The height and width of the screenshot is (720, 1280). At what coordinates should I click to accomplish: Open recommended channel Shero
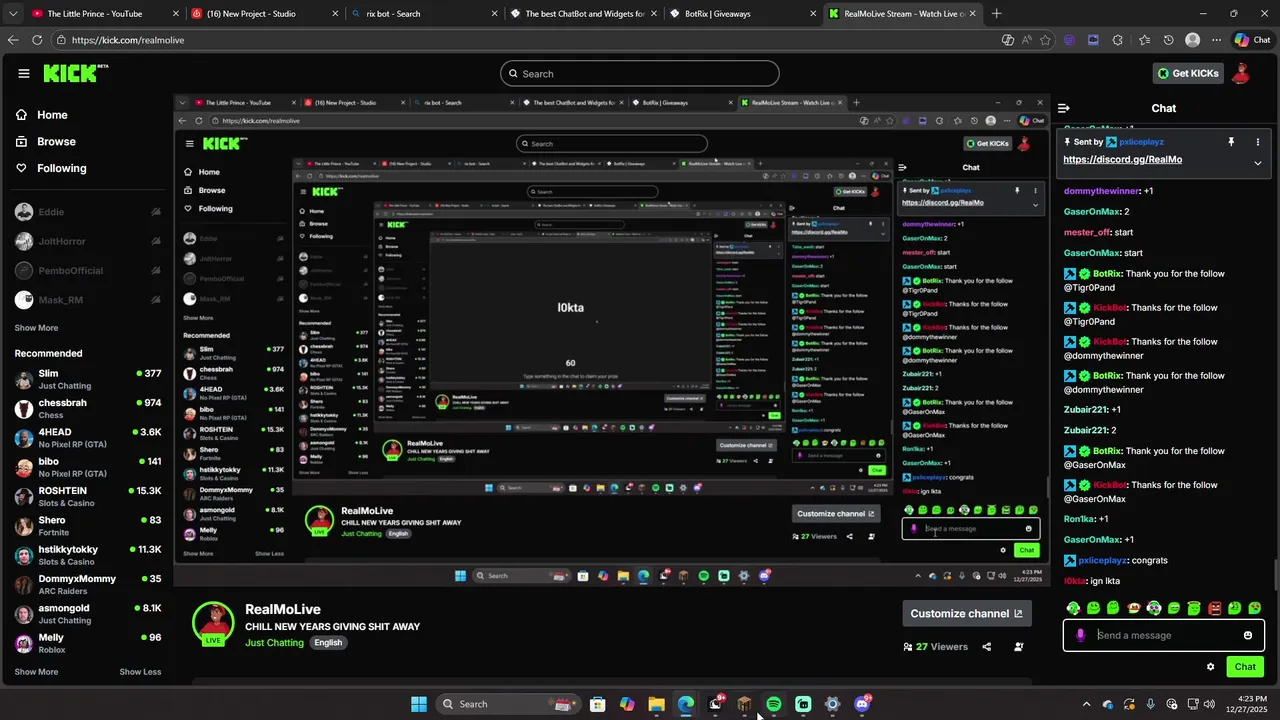pos(87,526)
